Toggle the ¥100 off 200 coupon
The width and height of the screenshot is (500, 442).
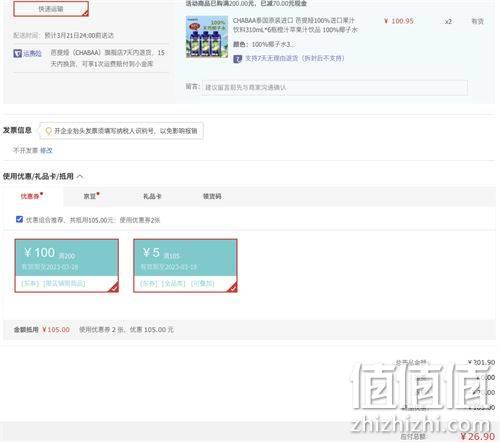point(67,266)
